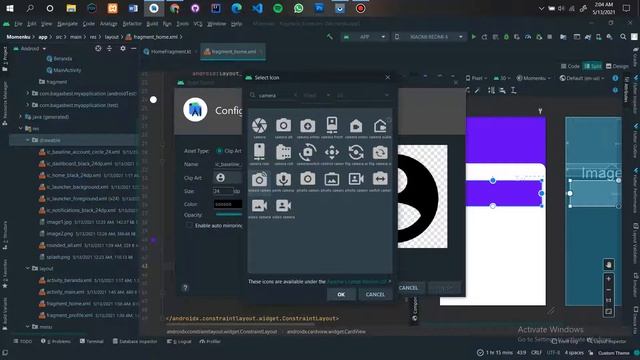Hide the Project panel with minus icon

133,48
